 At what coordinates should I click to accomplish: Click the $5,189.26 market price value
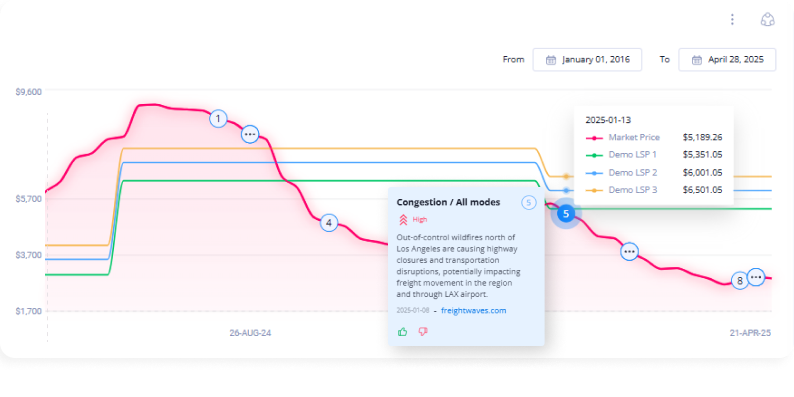[x=702, y=137]
